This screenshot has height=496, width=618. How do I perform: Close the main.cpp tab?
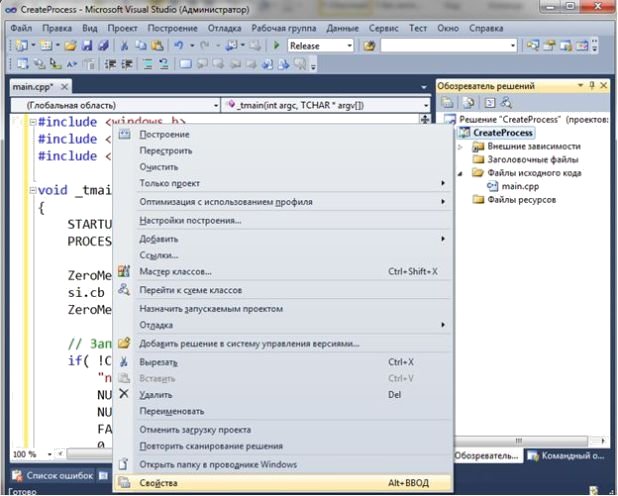pyautogui.click(x=64, y=87)
